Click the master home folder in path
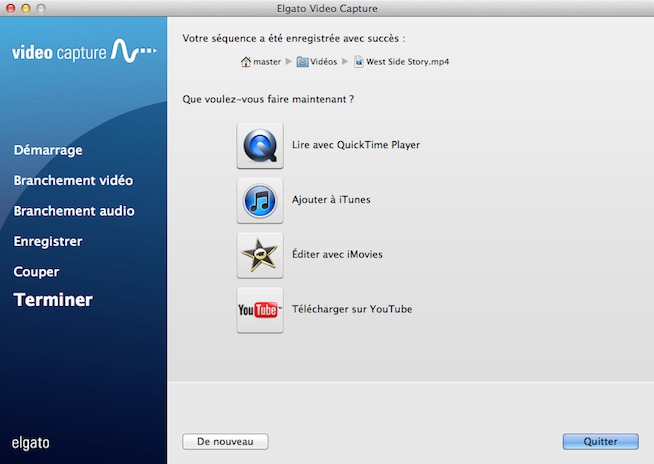 (260, 62)
